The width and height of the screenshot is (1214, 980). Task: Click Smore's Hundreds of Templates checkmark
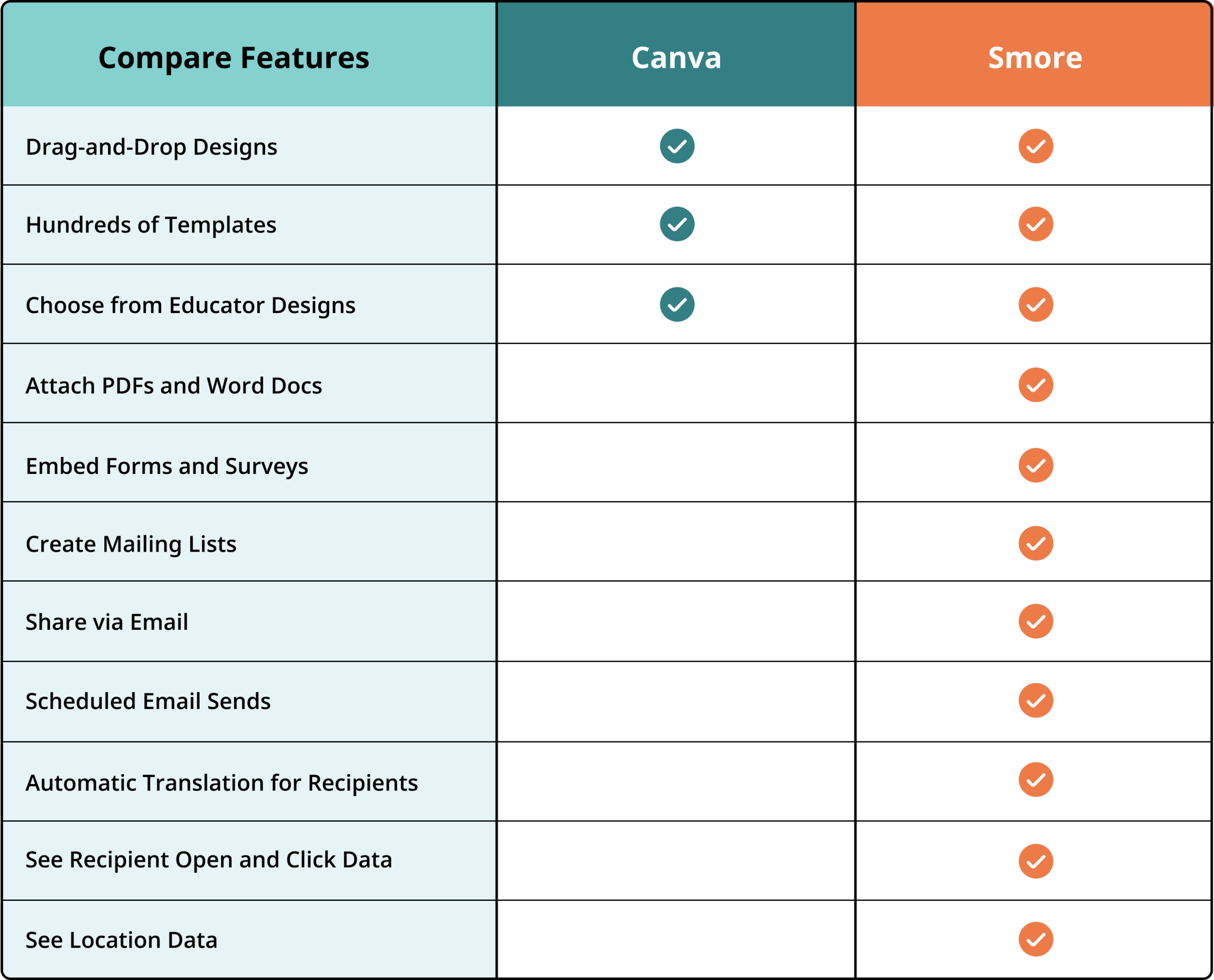click(1036, 224)
